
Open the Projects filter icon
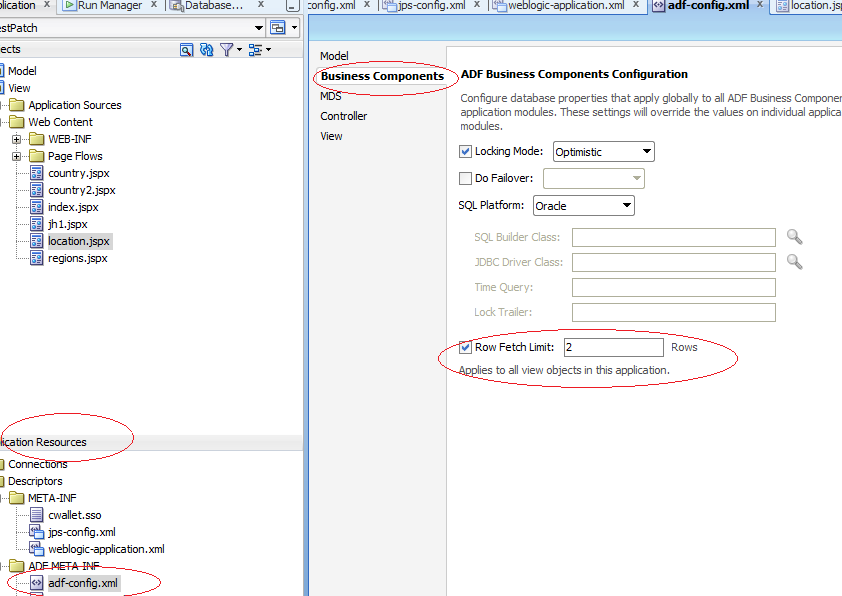coord(226,49)
